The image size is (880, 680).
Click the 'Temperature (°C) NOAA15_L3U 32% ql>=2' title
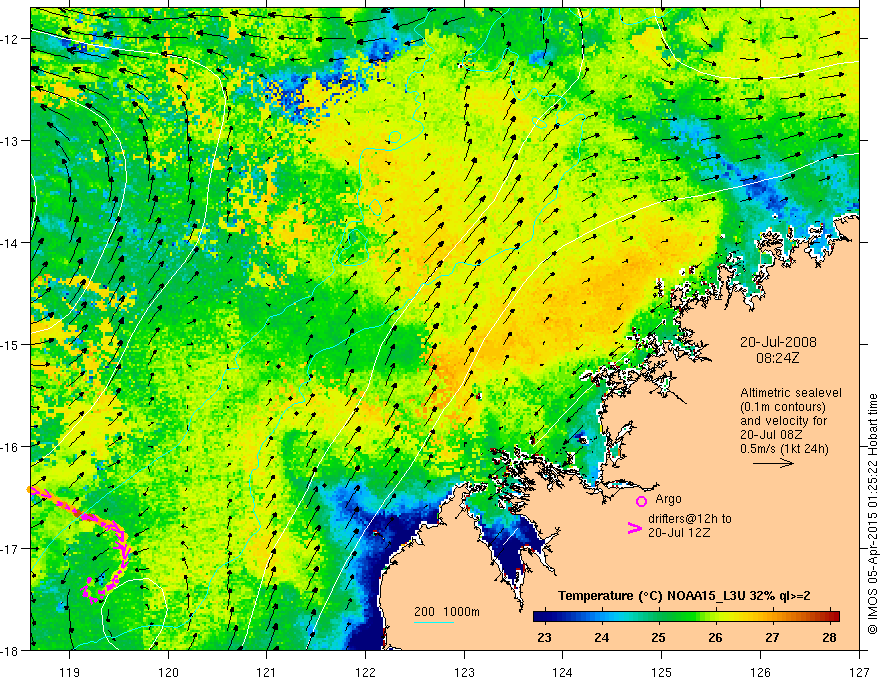click(x=684, y=596)
